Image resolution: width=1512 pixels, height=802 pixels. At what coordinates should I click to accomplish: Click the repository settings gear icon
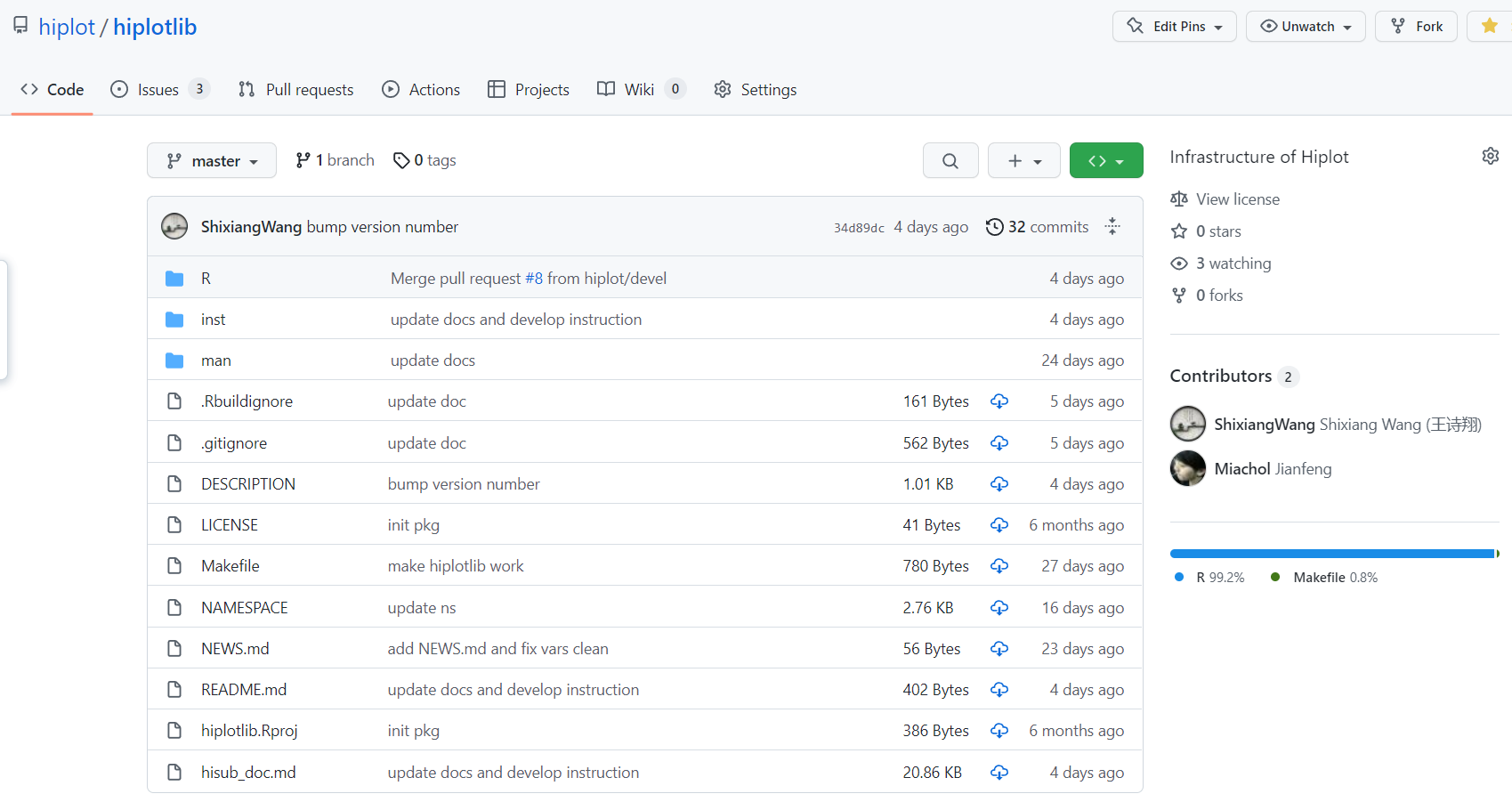click(x=1490, y=157)
